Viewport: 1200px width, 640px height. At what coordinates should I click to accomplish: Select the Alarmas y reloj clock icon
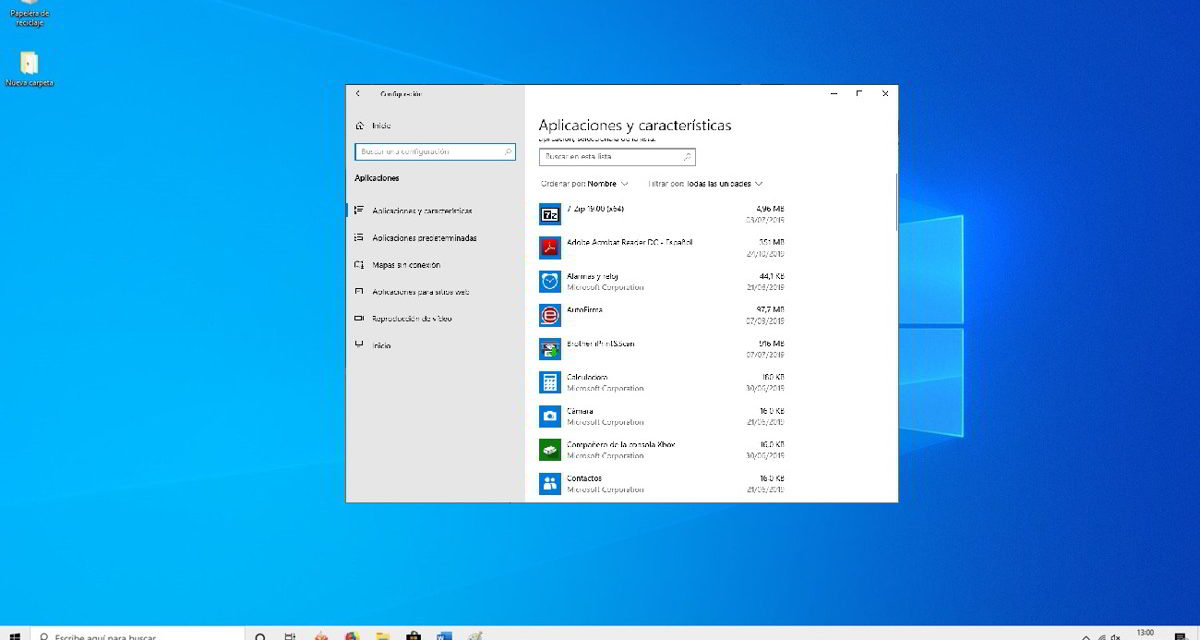point(550,282)
